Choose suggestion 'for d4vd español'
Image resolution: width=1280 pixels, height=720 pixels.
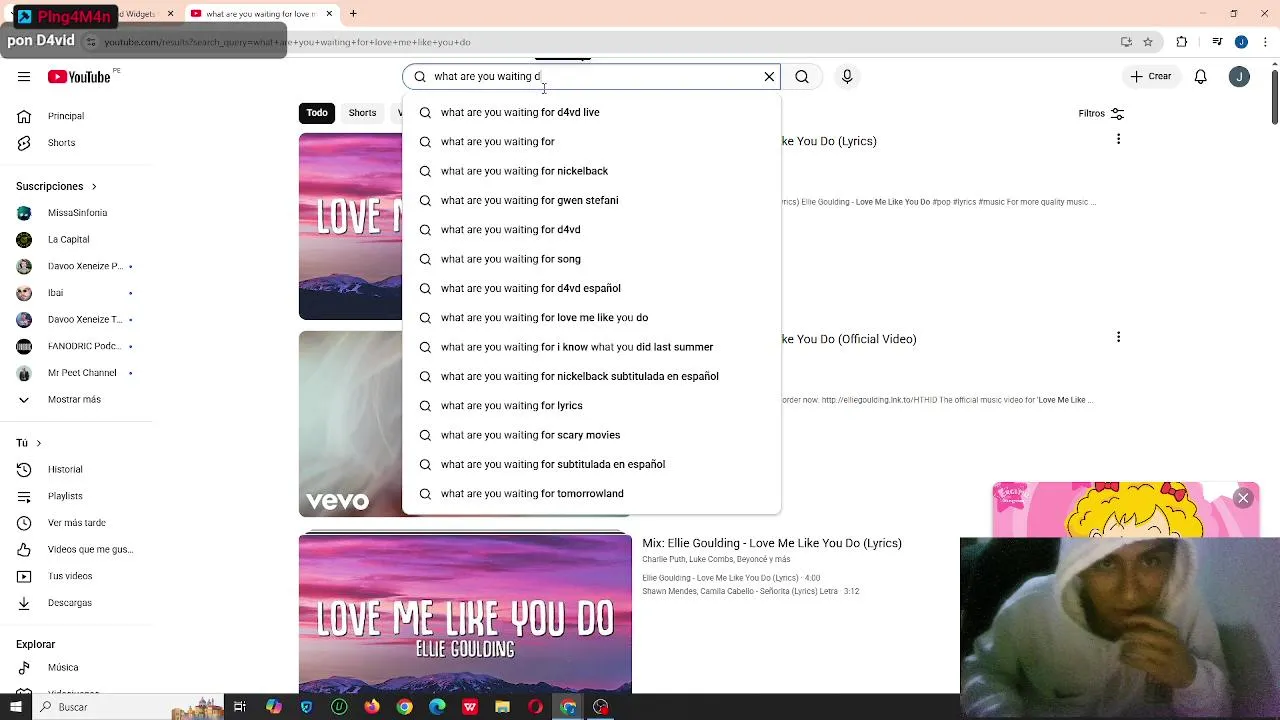(x=591, y=289)
